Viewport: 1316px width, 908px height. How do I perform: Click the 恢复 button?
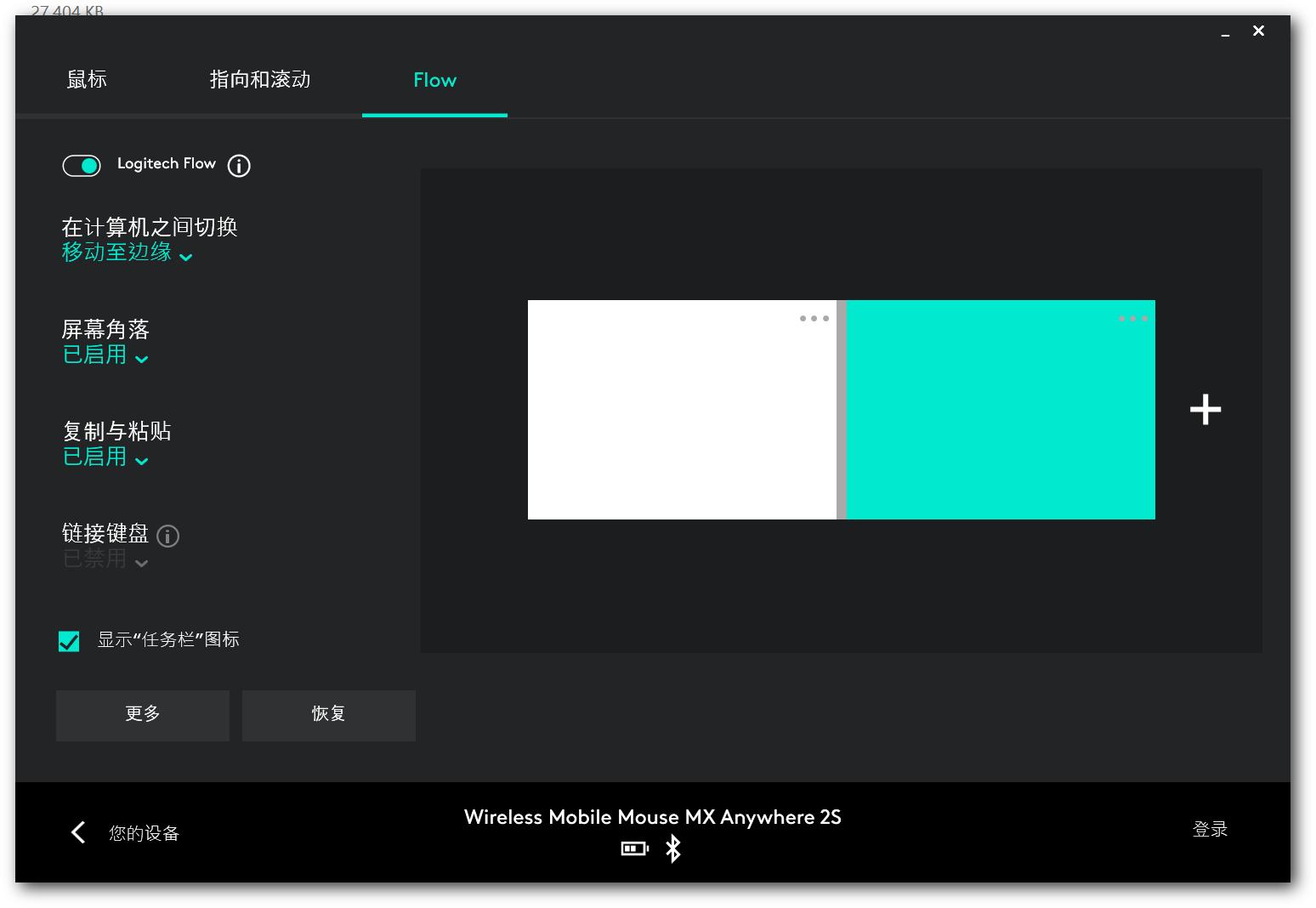pos(328,715)
